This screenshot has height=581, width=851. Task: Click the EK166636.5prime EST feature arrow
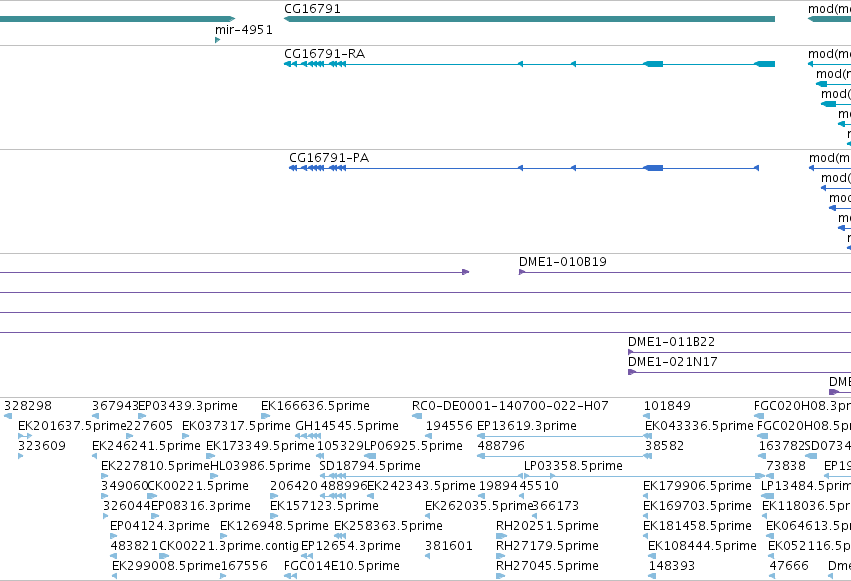click(x=265, y=416)
